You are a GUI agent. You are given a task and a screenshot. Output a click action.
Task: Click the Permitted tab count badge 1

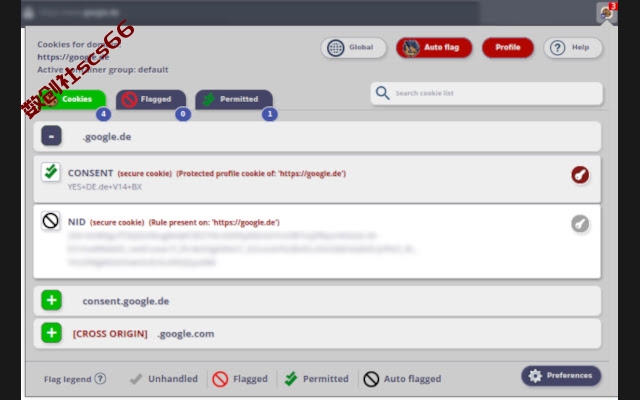(270, 114)
